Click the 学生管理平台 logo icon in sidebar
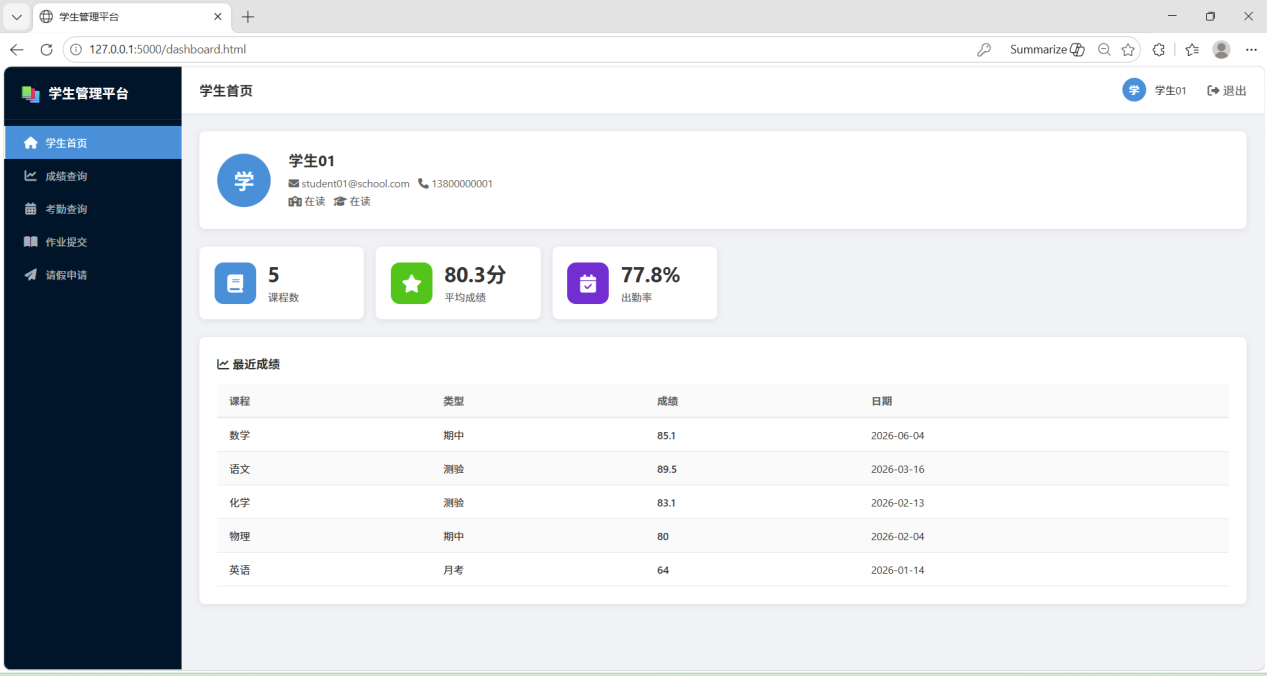This screenshot has width=1267, height=676. [31, 94]
